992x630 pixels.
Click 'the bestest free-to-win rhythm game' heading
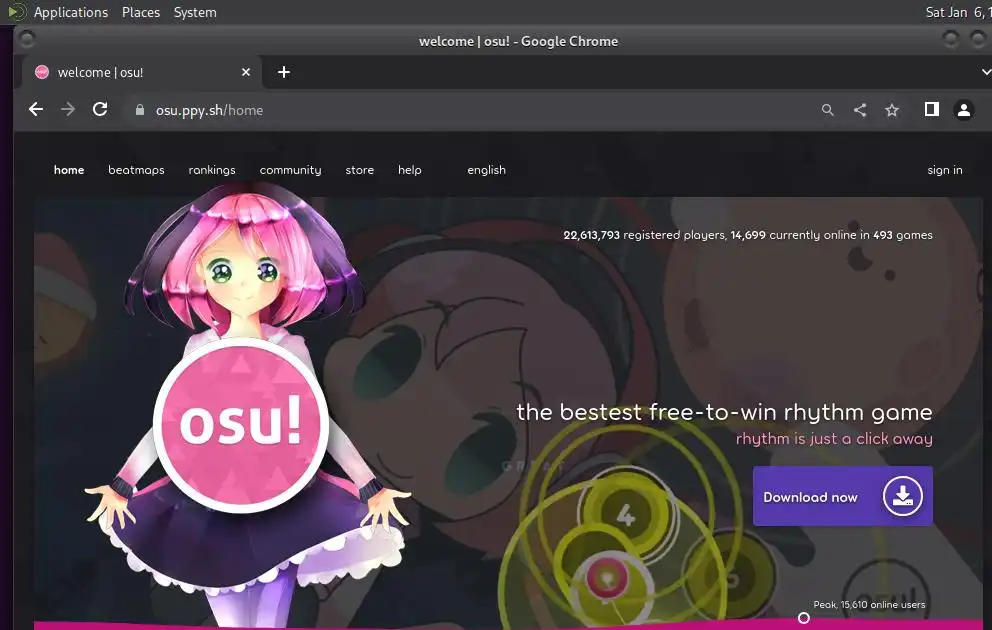pyautogui.click(x=724, y=412)
